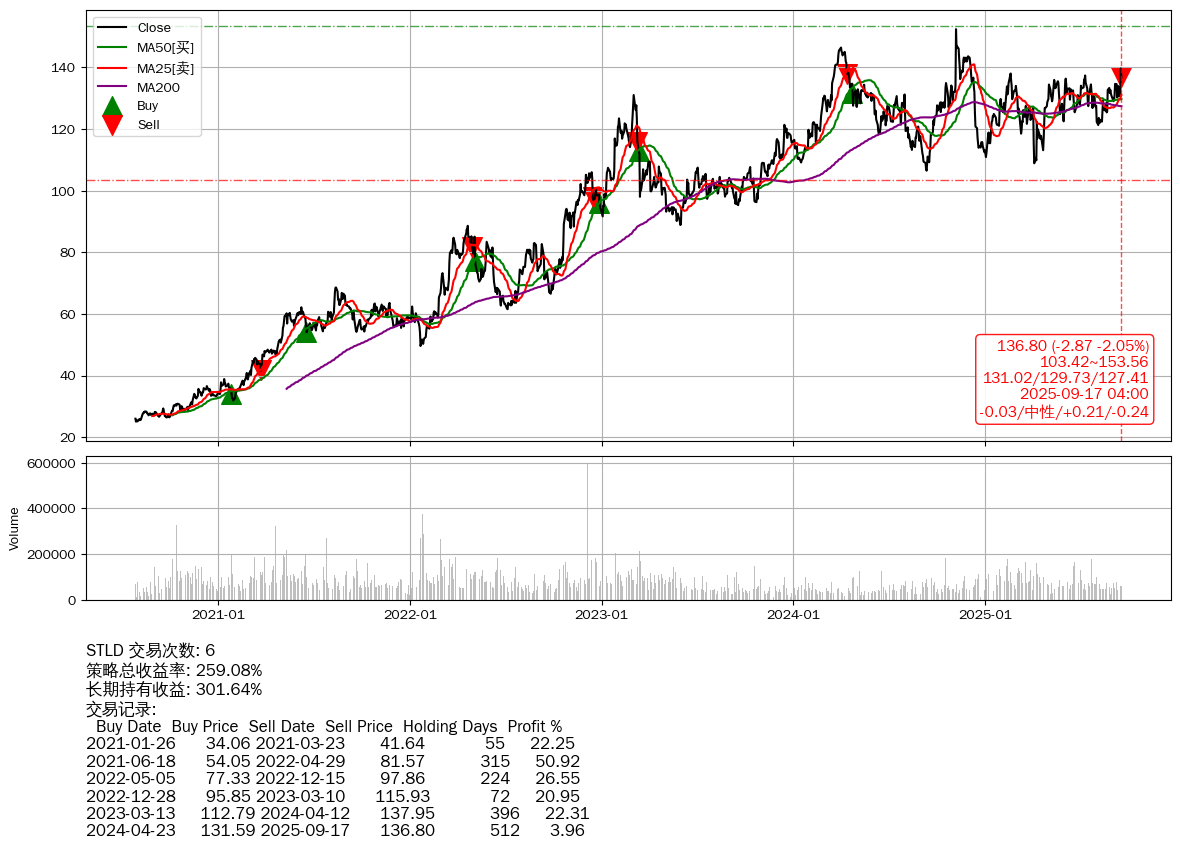Click the red price info box showing 136.80
Image resolution: width=1180 pixels, height=849 pixels.
coord(1064,379)
